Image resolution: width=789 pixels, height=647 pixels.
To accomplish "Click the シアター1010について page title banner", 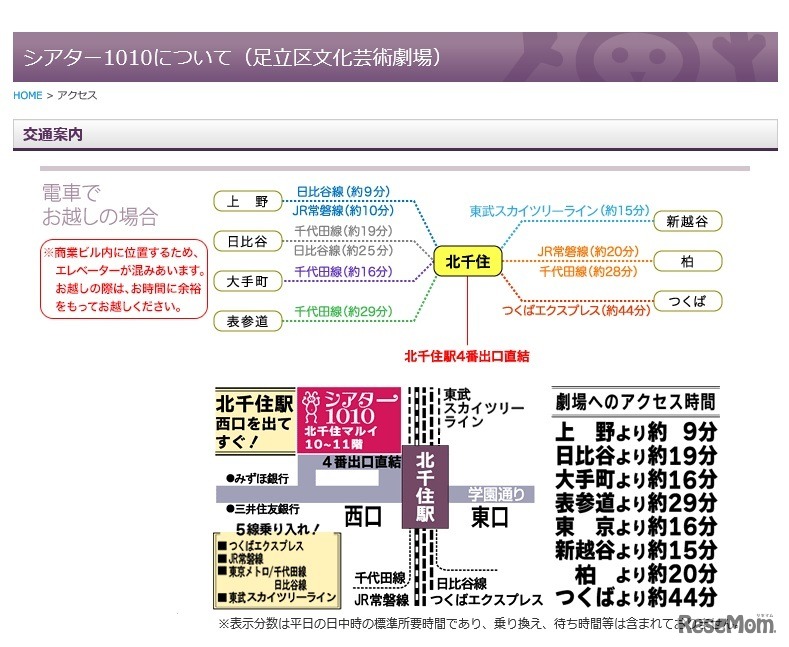I will click(x=395, y=57).
